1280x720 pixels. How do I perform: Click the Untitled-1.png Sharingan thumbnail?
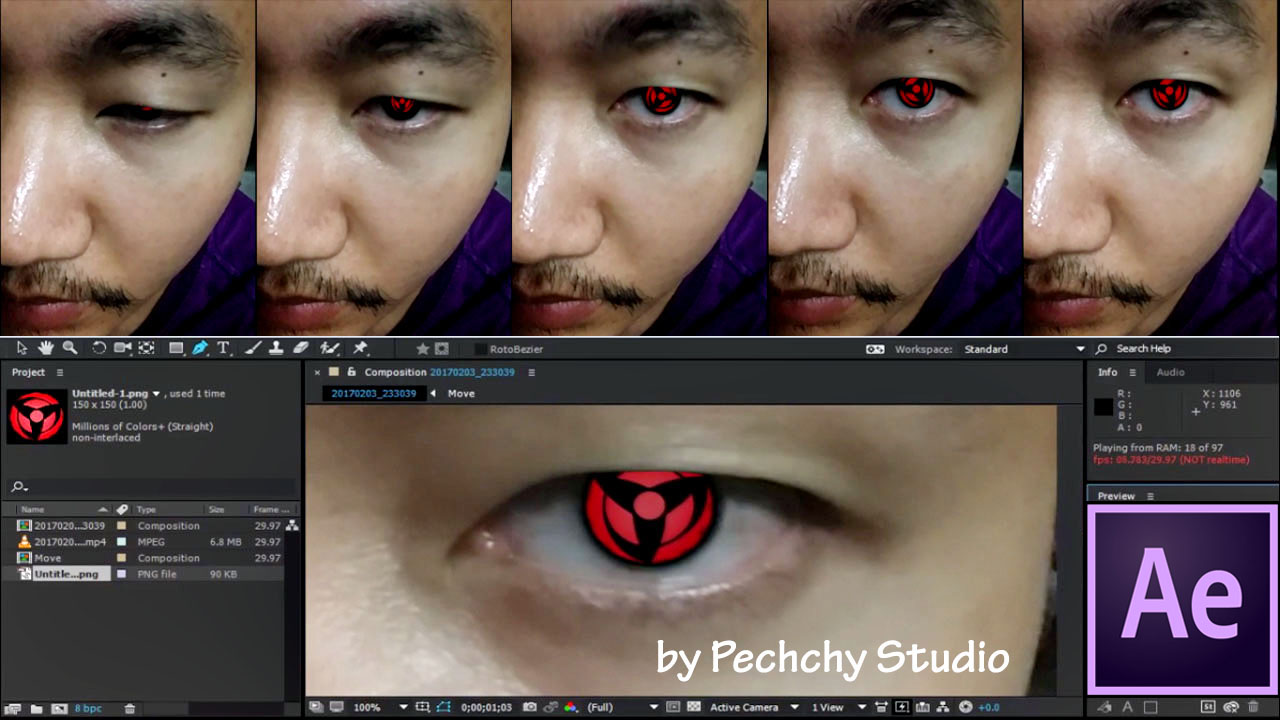36,416
